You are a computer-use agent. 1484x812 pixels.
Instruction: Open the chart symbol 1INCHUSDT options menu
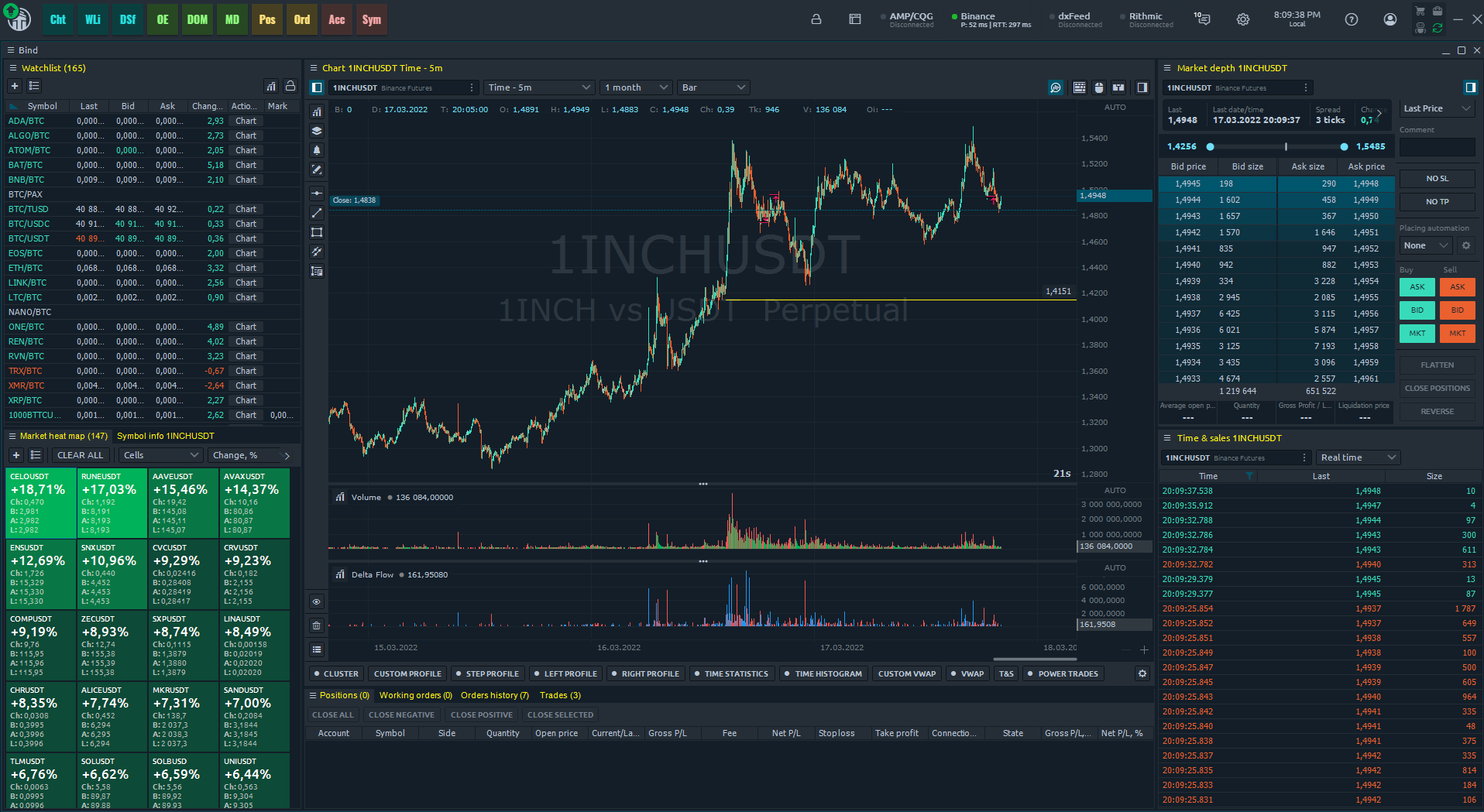pyautogui.click(x=472, y=87)
